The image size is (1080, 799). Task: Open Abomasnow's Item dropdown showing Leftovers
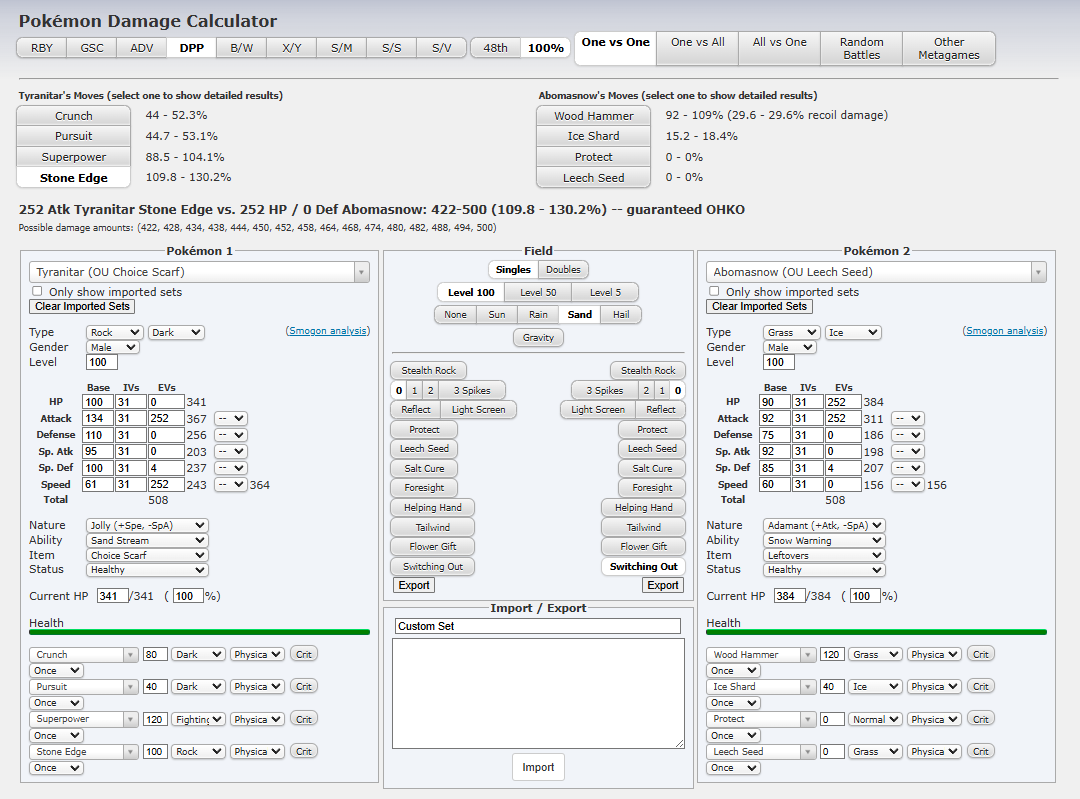824,555
